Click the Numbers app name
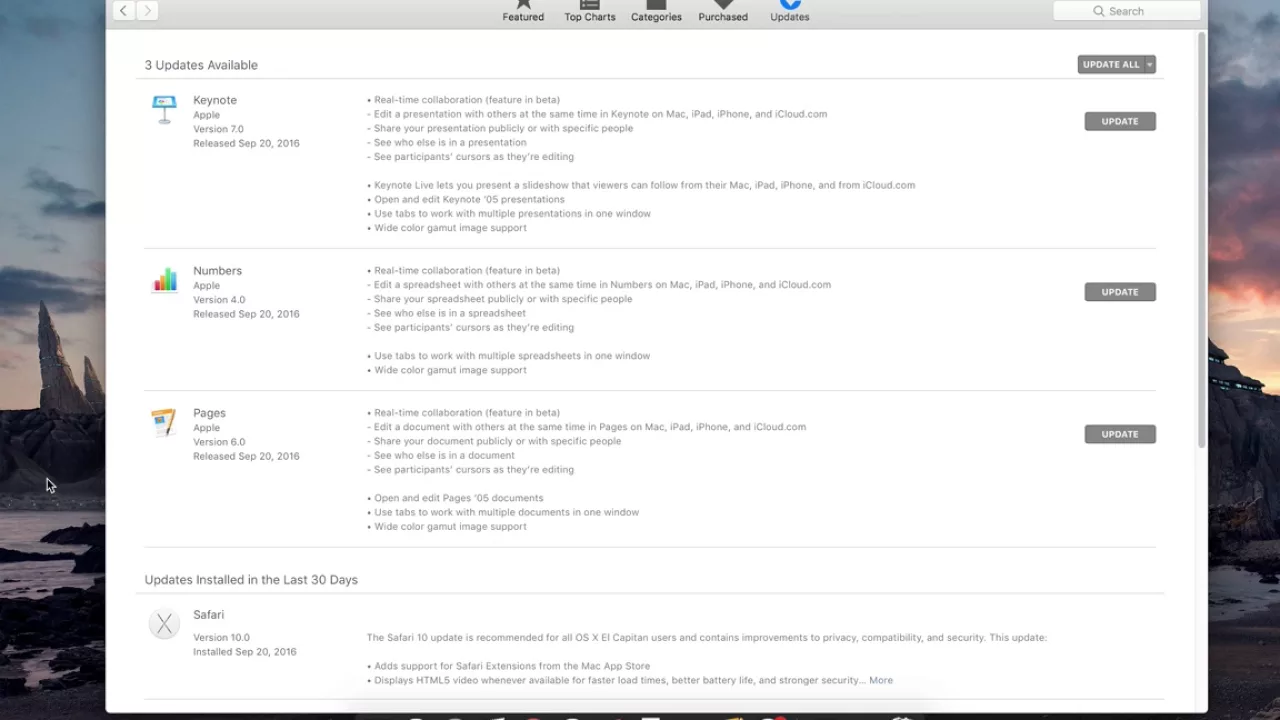The height and width of the screenshot is (720, 1280). tap(218, 271)
